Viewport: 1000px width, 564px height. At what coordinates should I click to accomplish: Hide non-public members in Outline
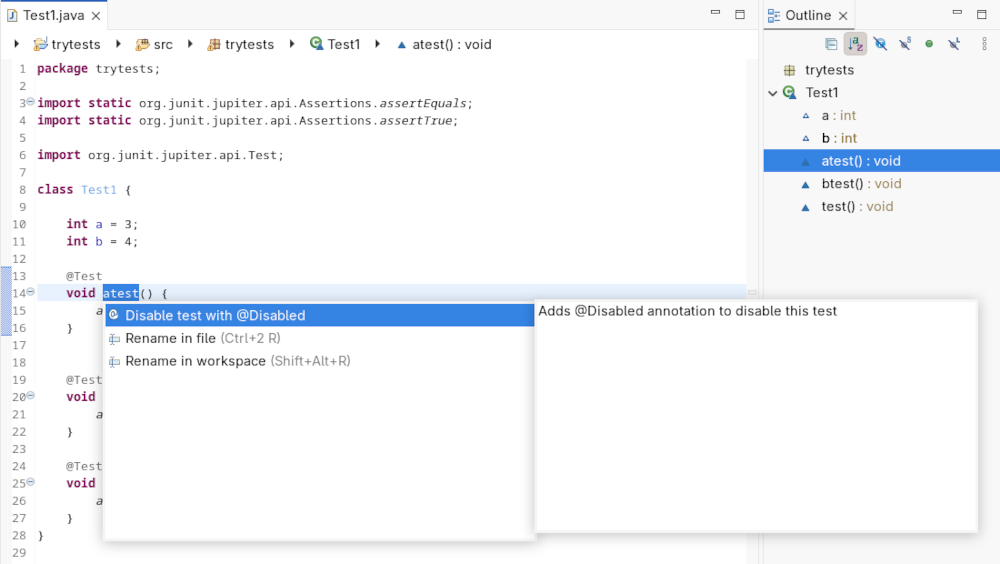(x=929, y=44)
